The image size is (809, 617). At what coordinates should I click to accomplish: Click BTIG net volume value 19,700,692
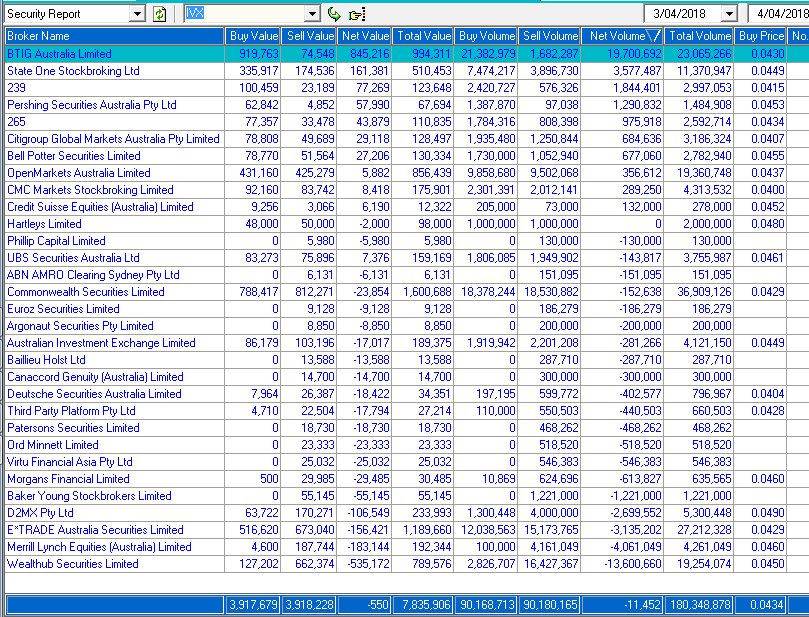click(x=634, y=54)
